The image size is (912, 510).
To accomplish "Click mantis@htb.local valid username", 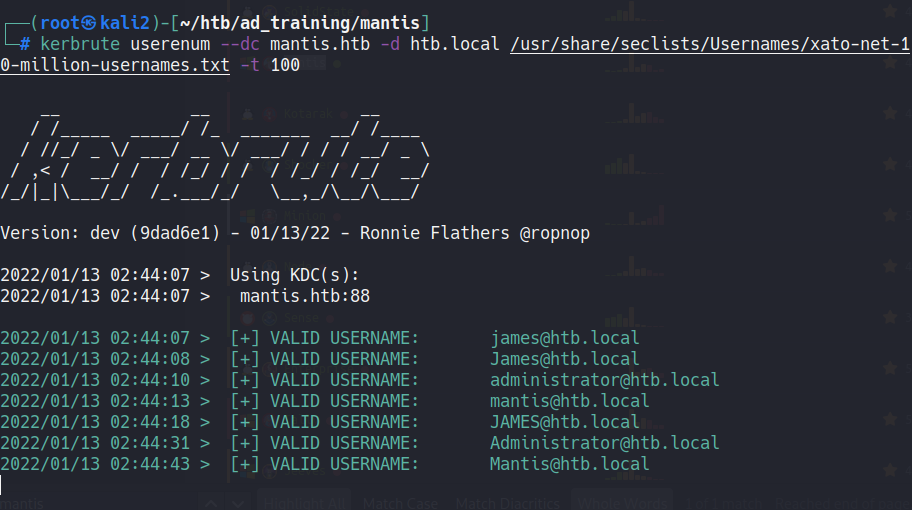I will pos(569,401).
